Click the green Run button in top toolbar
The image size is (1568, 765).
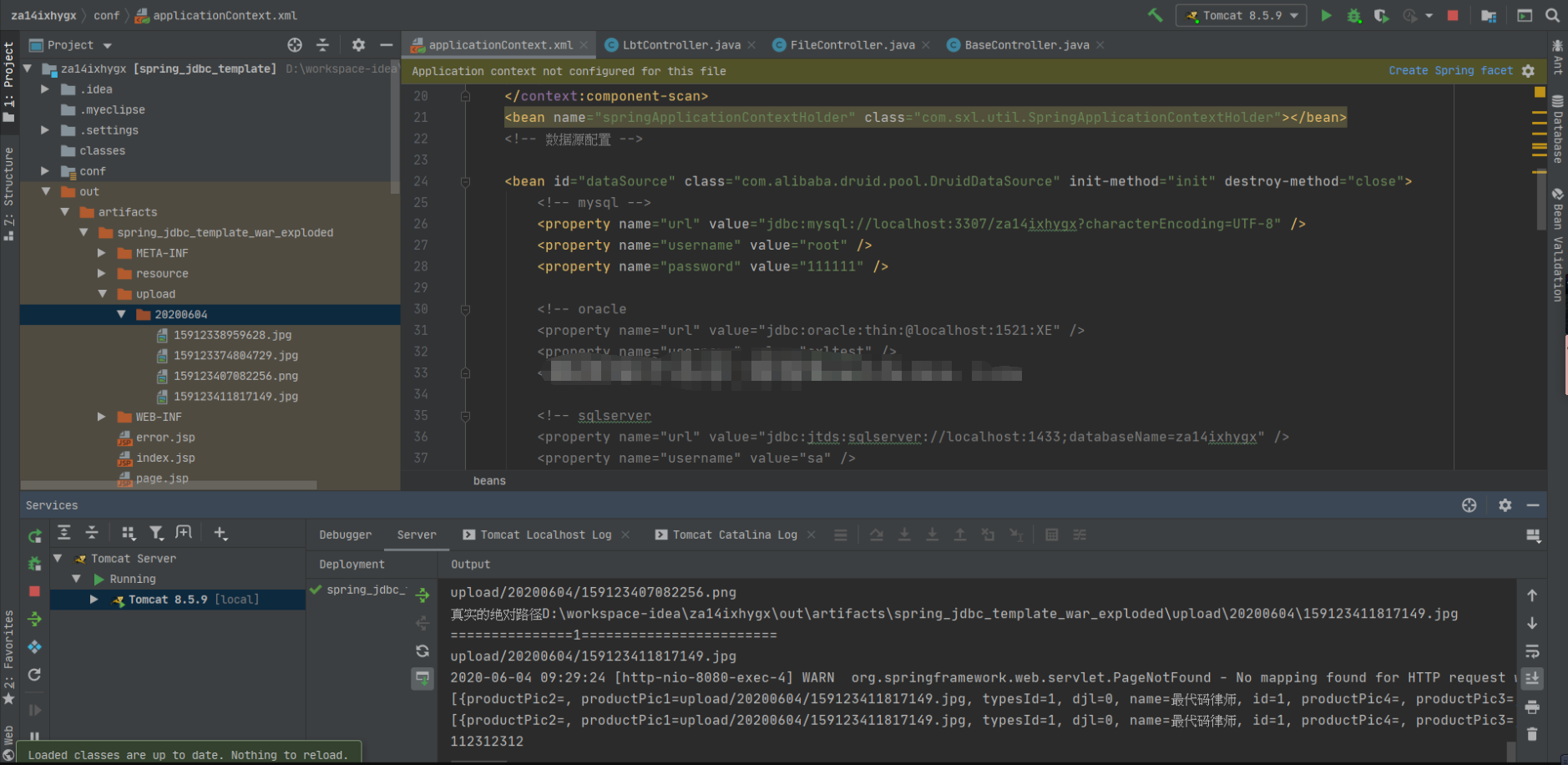[x=1326, y=15]
